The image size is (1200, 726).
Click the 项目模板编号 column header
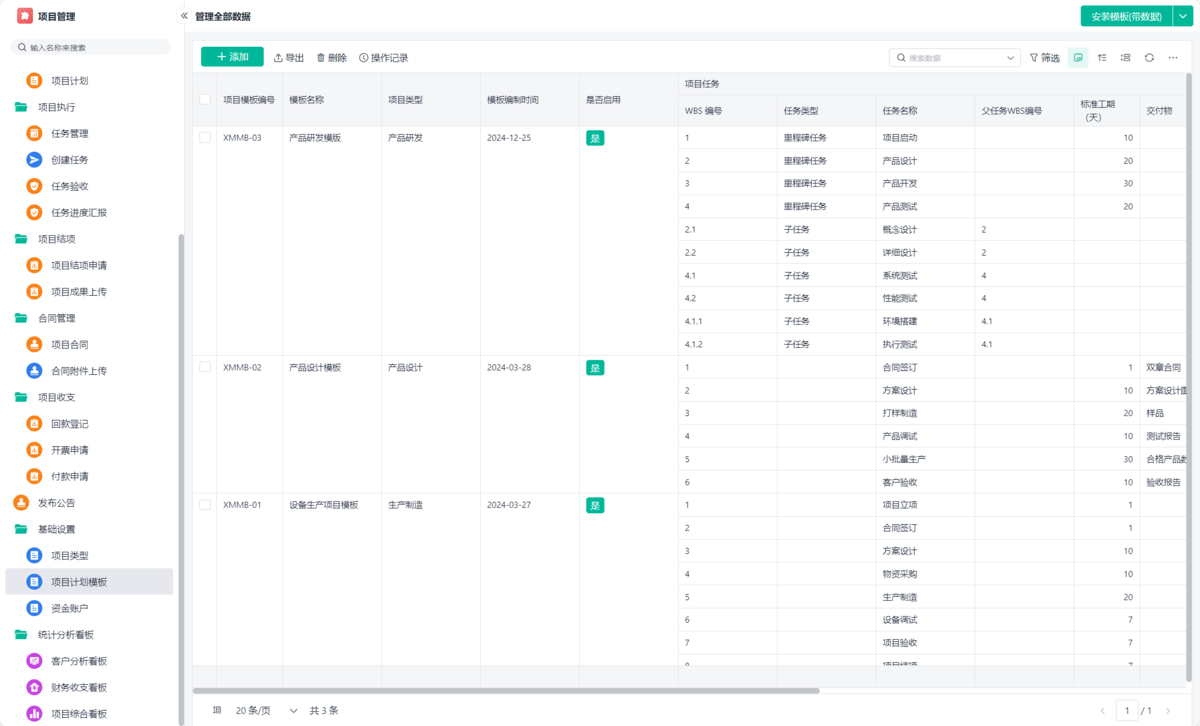(x=249, y=100)
